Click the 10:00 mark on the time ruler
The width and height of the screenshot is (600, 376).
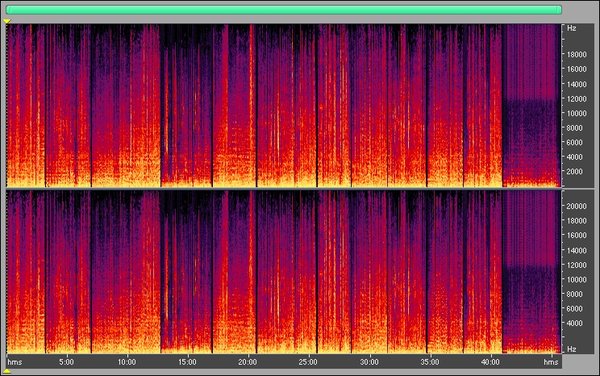tap(126, 362)
